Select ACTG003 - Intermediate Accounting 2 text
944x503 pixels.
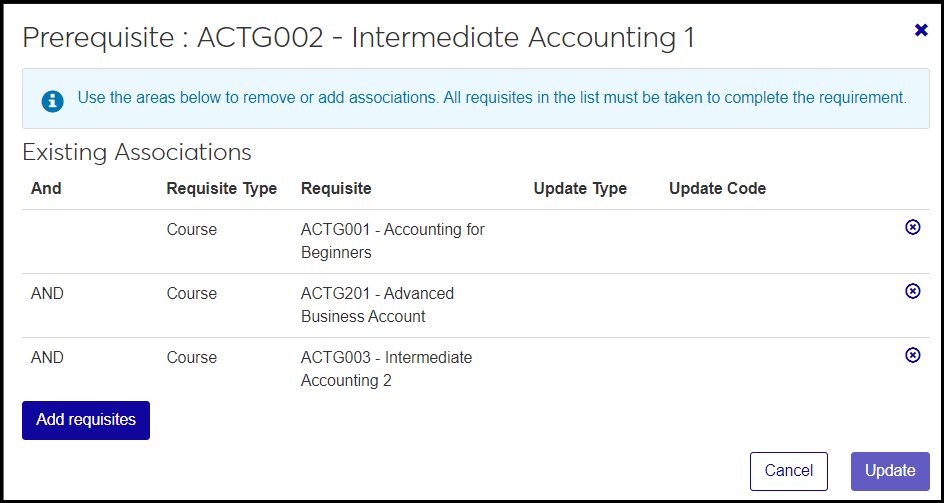[386, 368]
